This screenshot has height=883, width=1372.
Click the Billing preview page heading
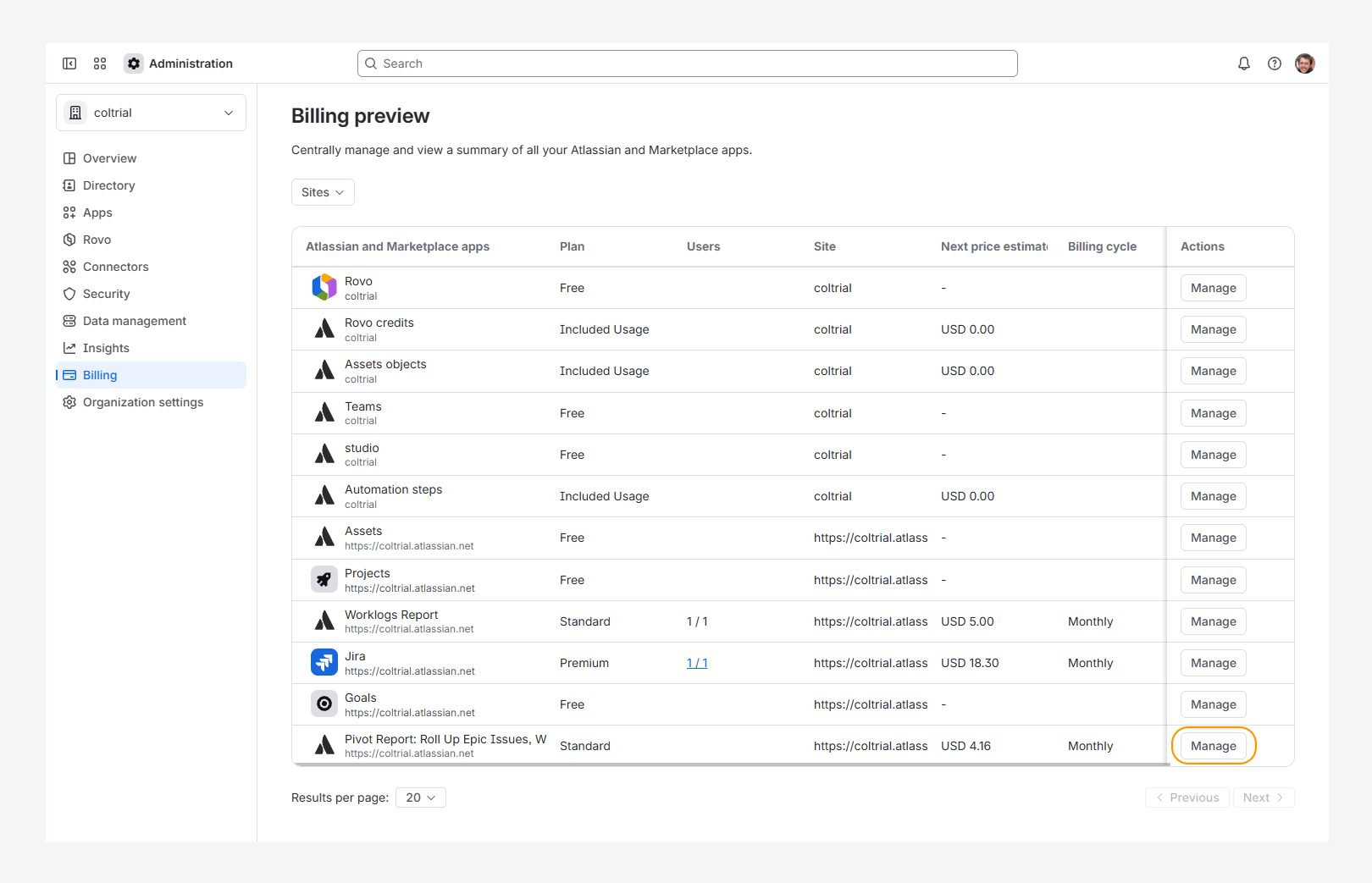[360, 116]
